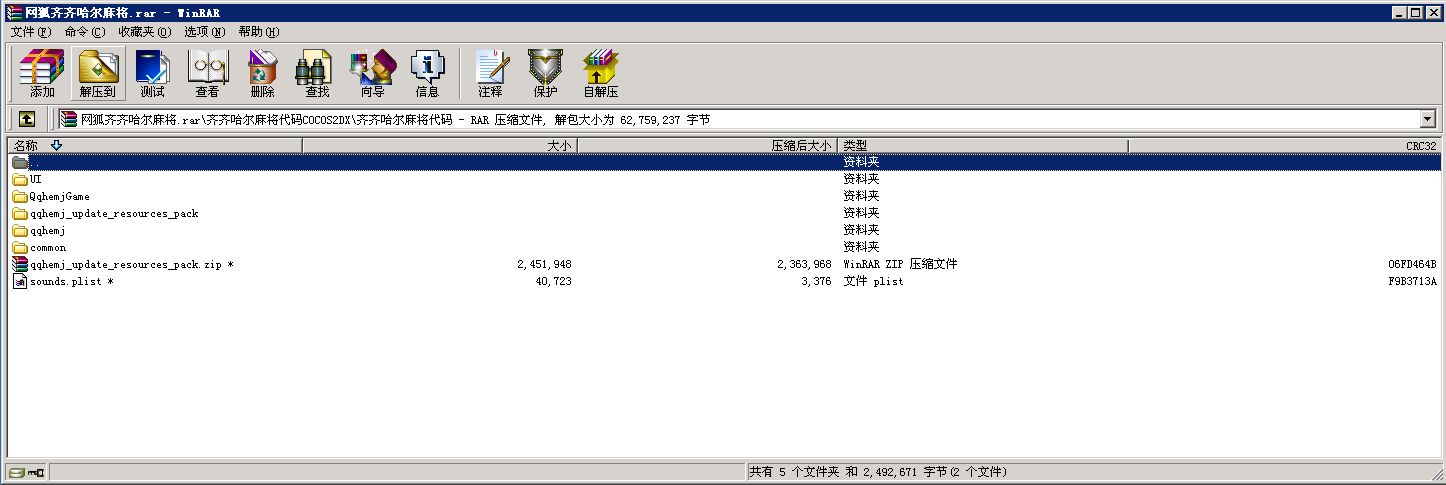The width and height of the screenshot is (1446, 485).
Task: Click the 解压到 (Extract To) icon
Action: [98, 74]
